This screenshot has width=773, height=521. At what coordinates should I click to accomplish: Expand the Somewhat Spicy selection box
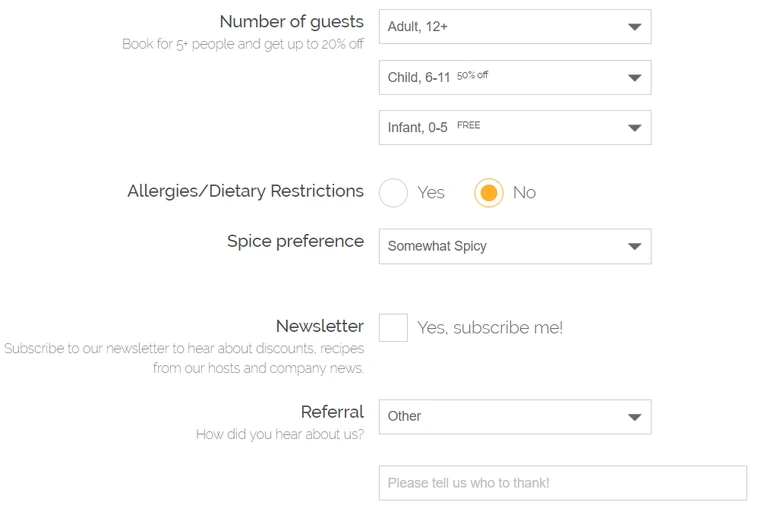[x=500, y=246]
